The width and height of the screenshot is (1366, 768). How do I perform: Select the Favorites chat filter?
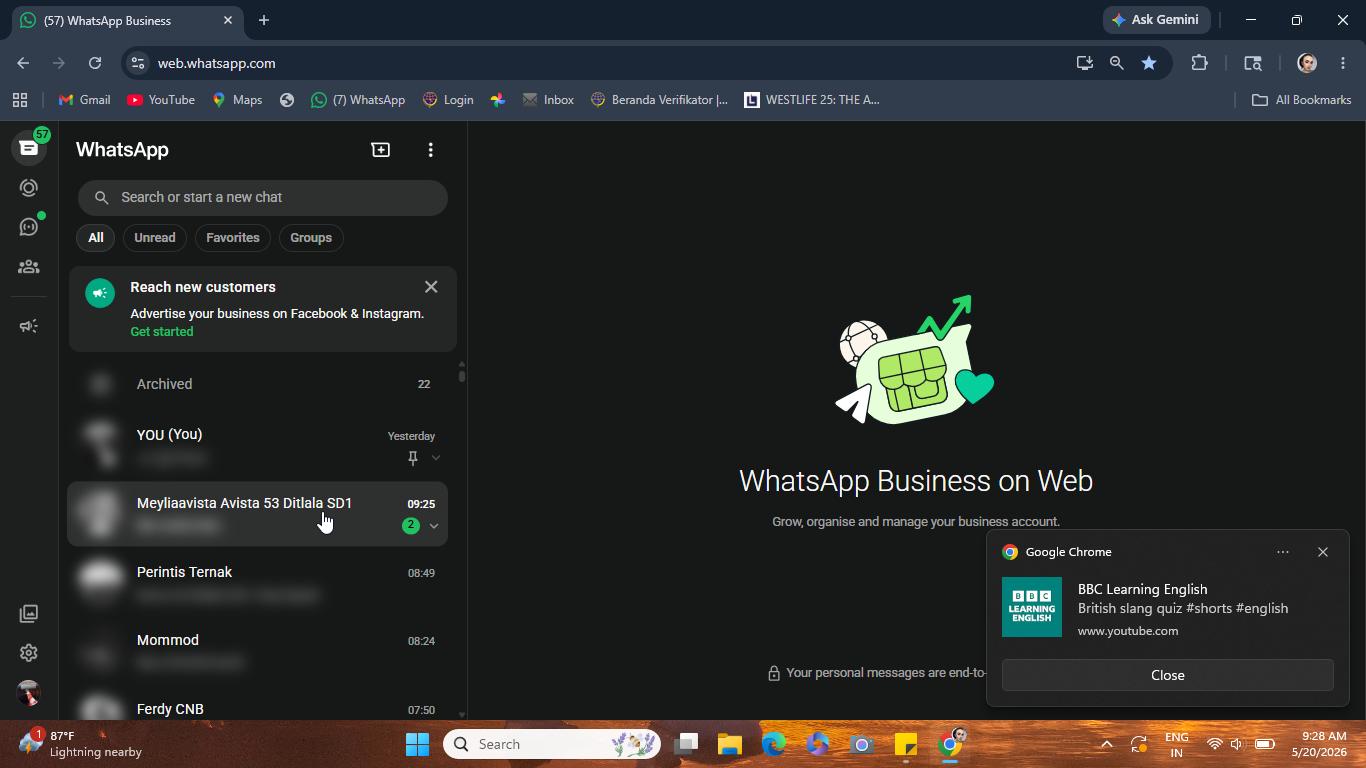coord(233,238)
